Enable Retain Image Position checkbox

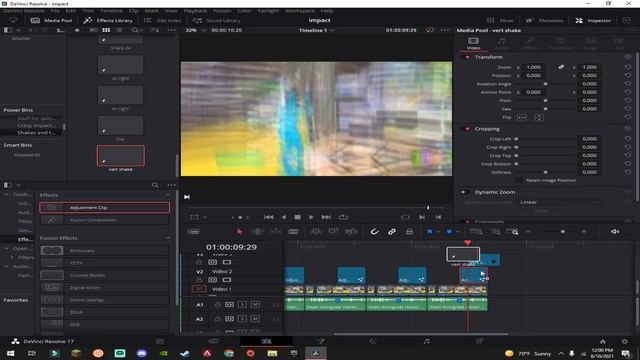point(519,180)
